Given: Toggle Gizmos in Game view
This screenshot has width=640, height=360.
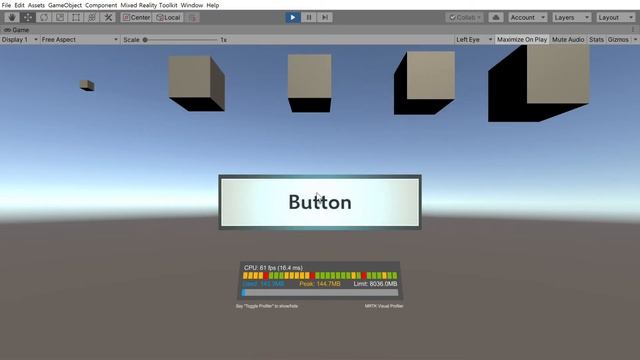Looking at the screenshot, I should 618,40.
